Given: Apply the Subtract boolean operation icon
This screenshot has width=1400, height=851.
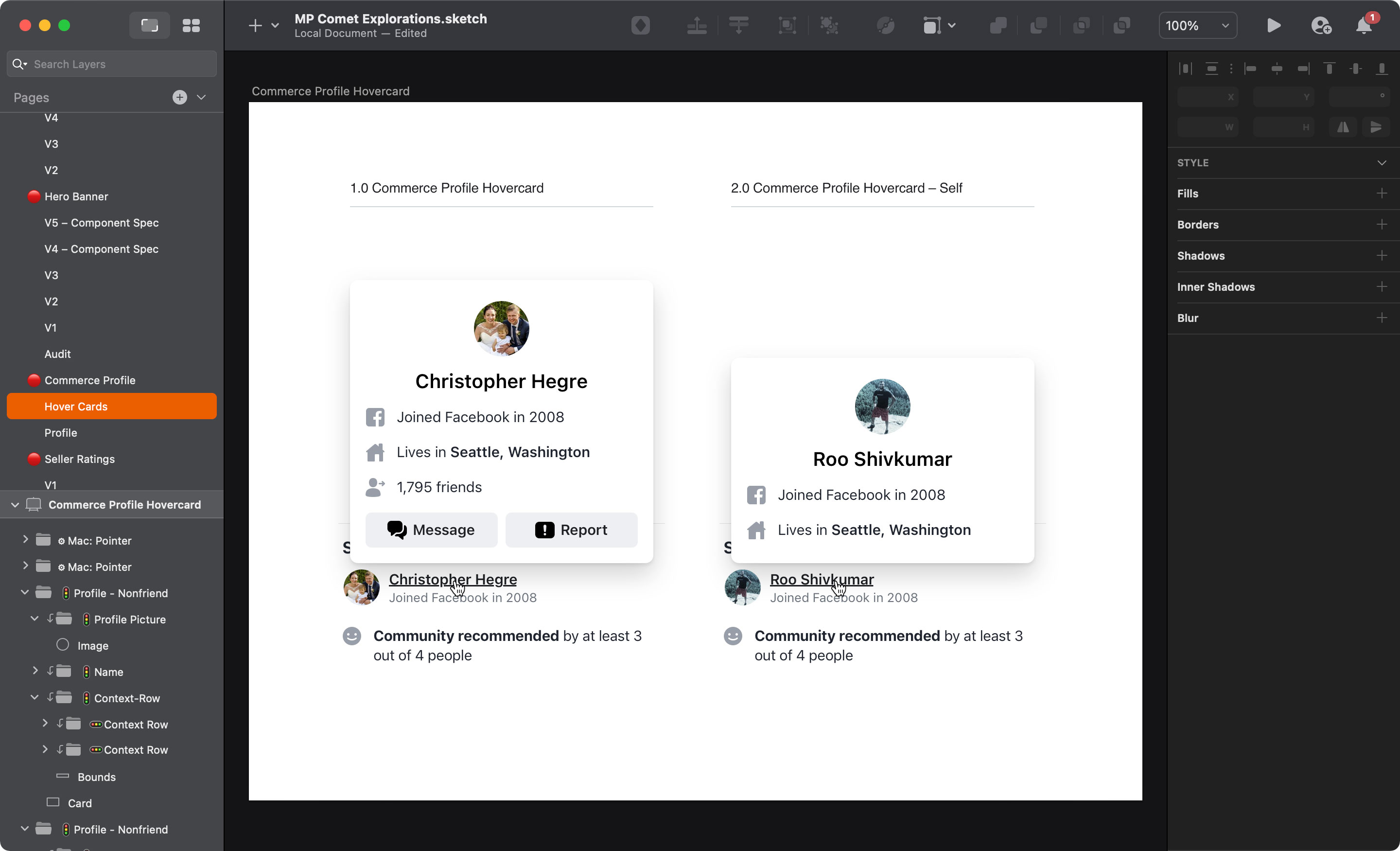Looking at the screenshot, I should click(1039, 25).
